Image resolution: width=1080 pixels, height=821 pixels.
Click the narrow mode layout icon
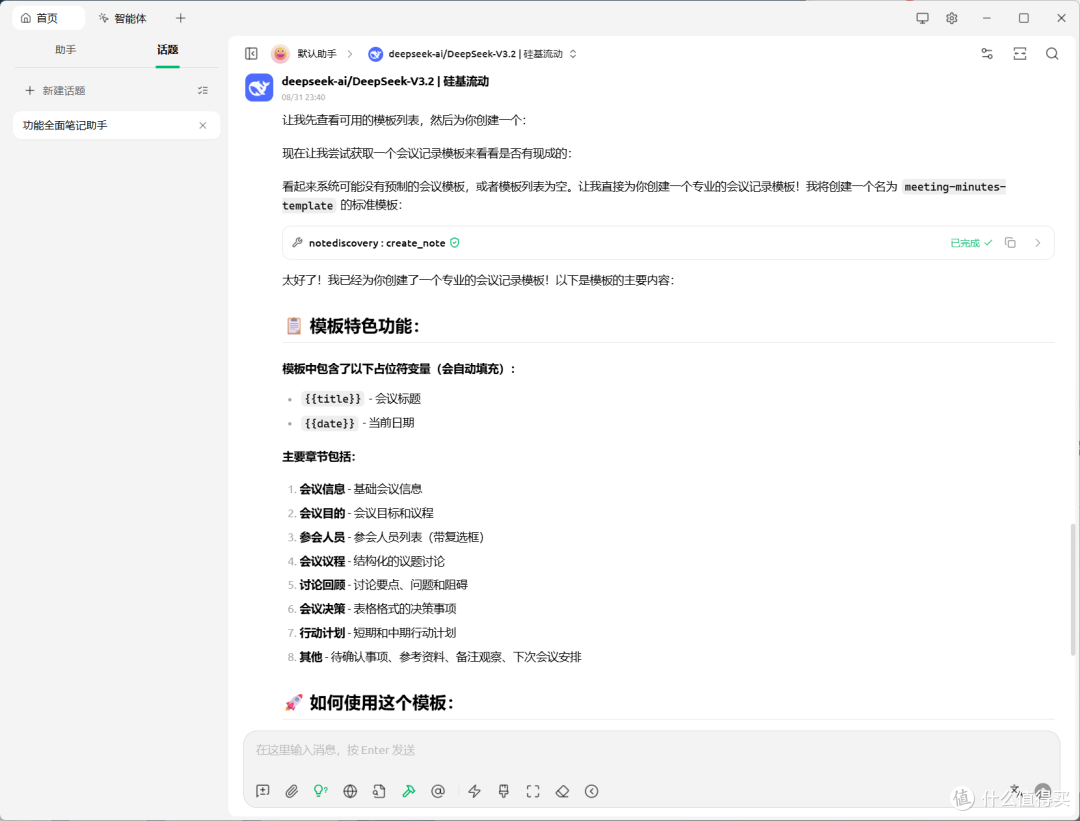point(1020,54)
